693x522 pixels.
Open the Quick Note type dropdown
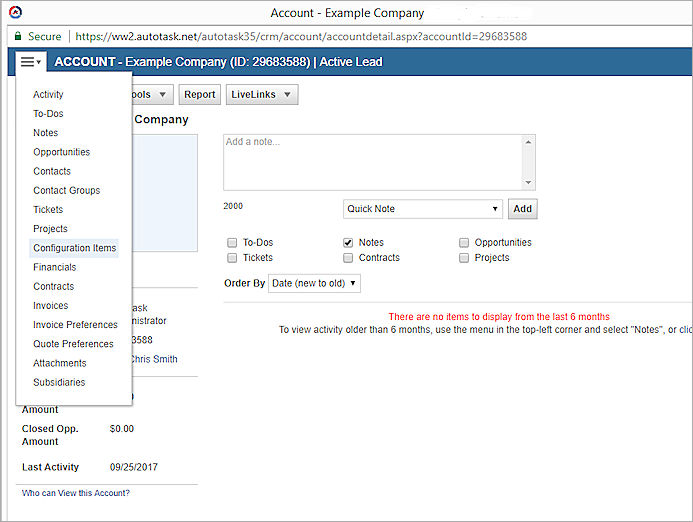coord(422,209)
